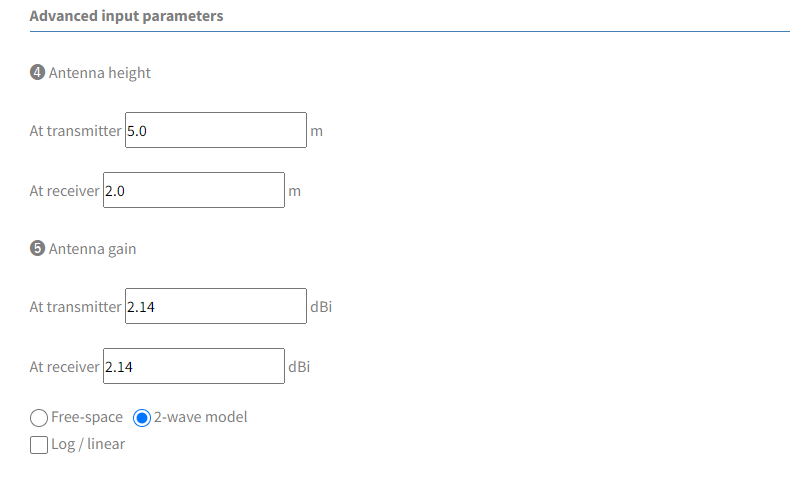Click At transmitter label under Antenna gain

tap(75, 307)
